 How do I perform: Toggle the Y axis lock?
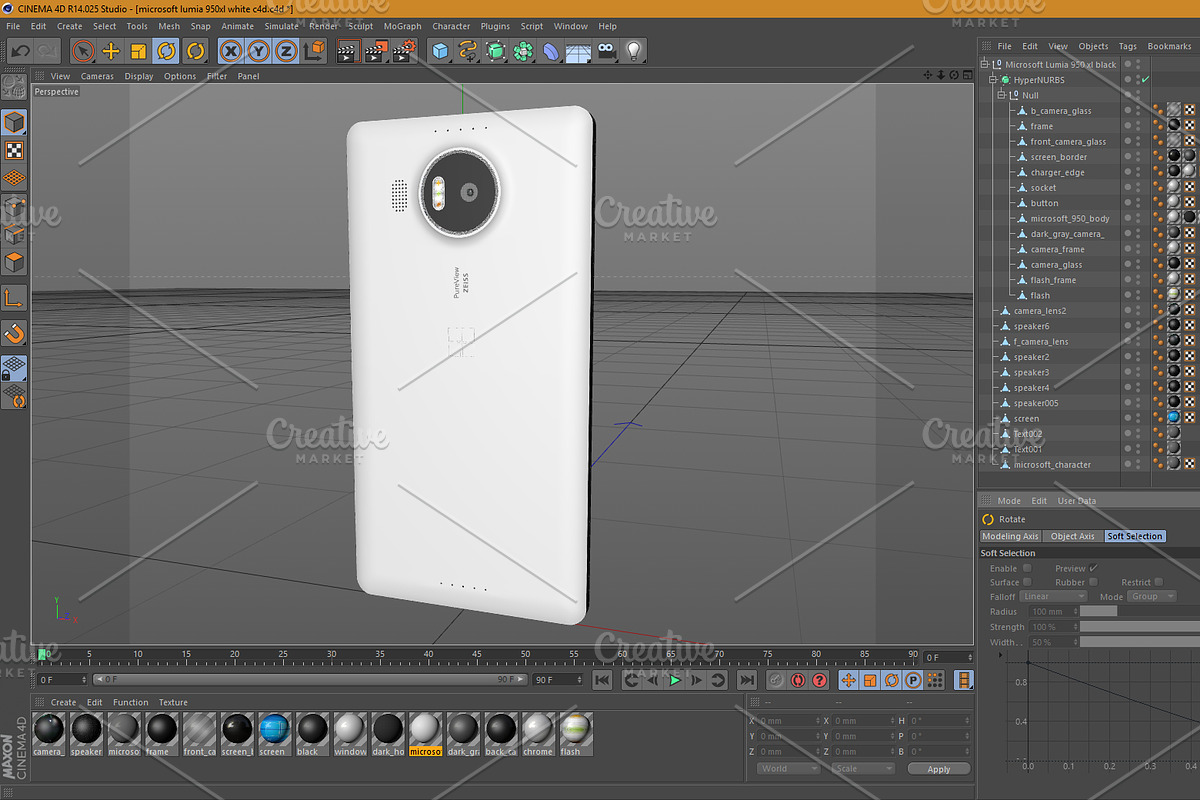coord(259,51)
